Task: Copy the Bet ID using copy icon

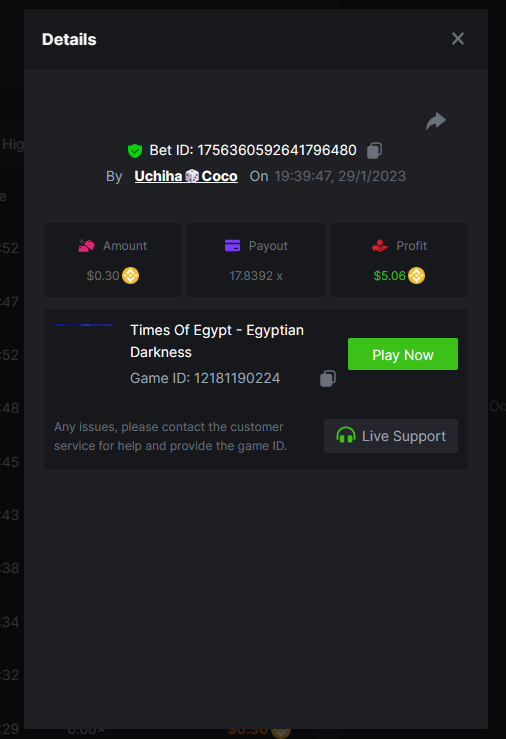Action: (375, 150)
